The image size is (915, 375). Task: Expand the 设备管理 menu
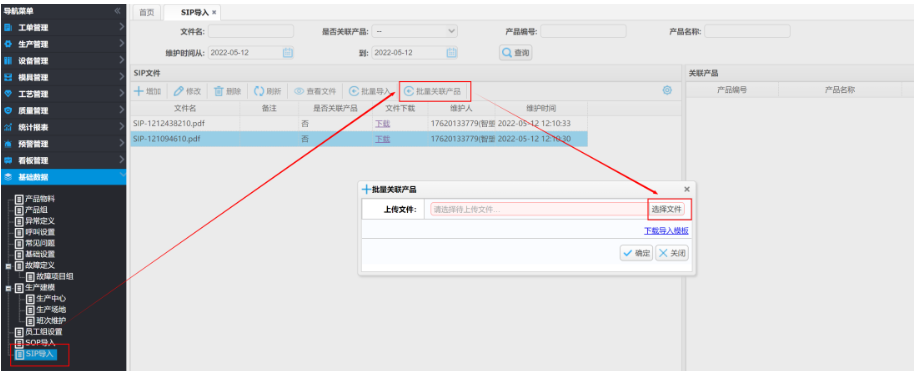[x=63, y=61]
